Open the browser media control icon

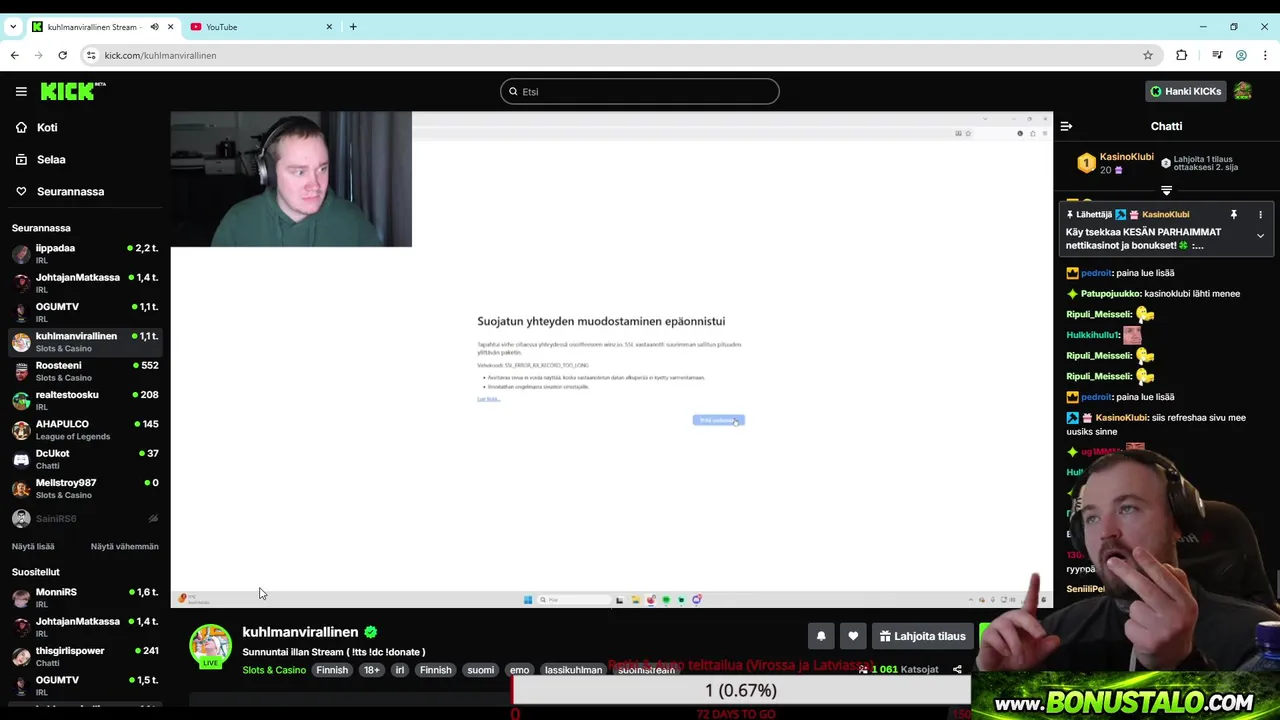[1217, 55]
